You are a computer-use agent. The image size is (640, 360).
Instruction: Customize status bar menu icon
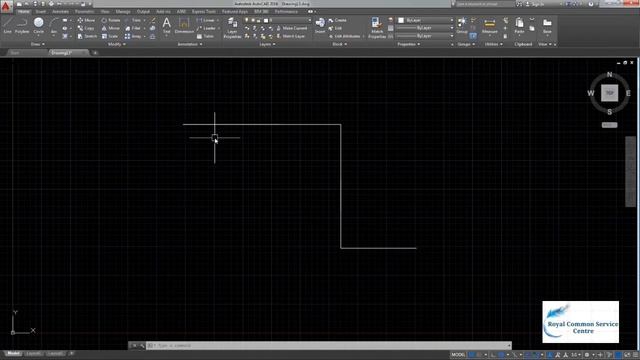coord(636,355)
